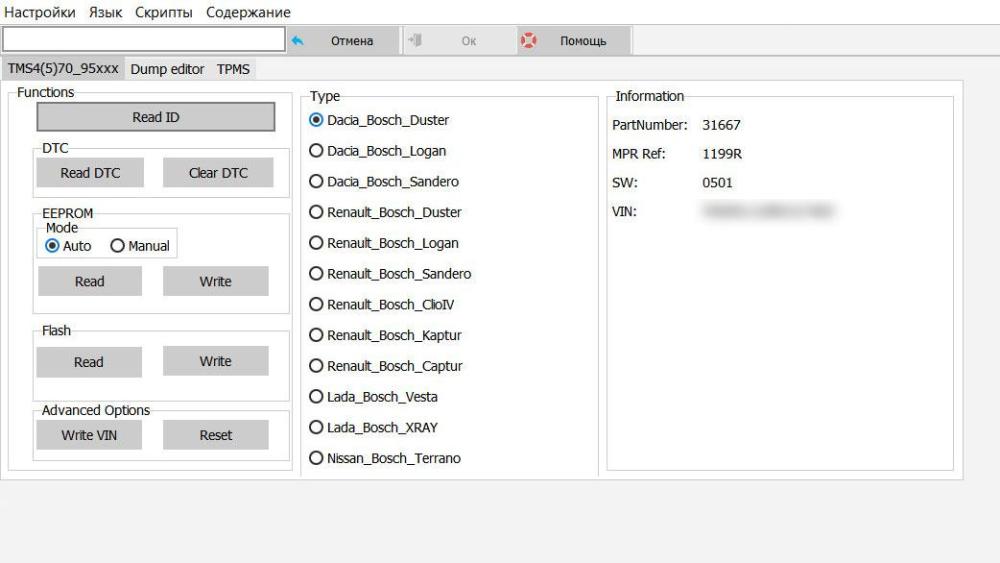Click the SW value 0501
This screenshot has height=563, width=1000.
717,182
